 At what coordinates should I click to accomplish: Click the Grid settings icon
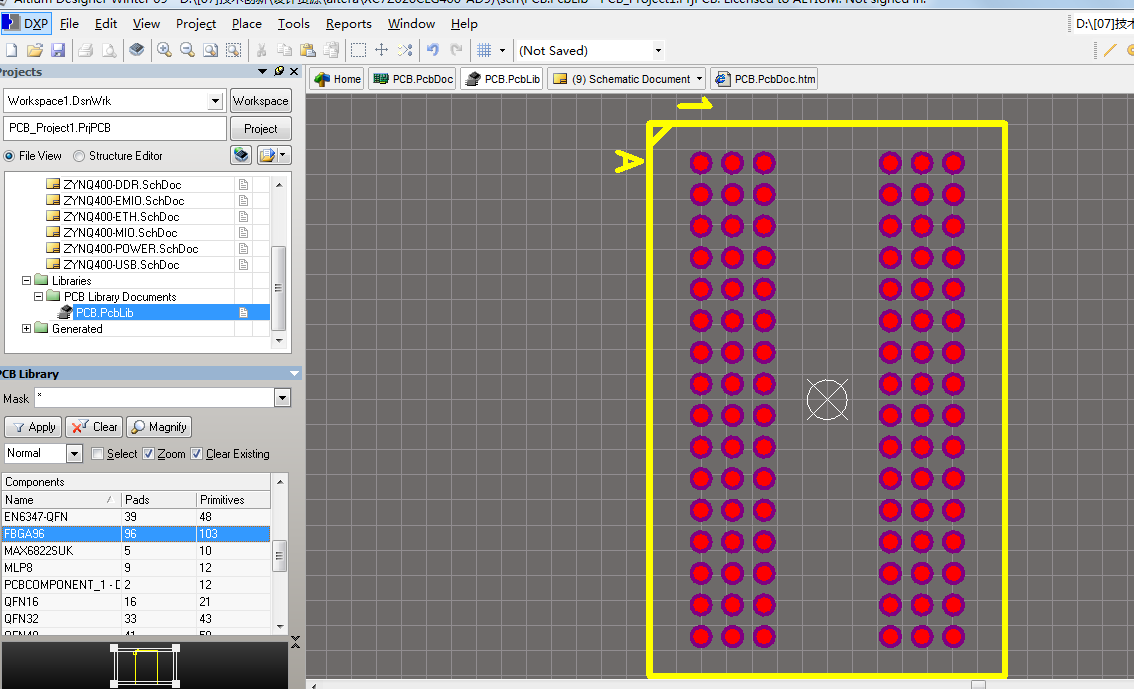485,51
